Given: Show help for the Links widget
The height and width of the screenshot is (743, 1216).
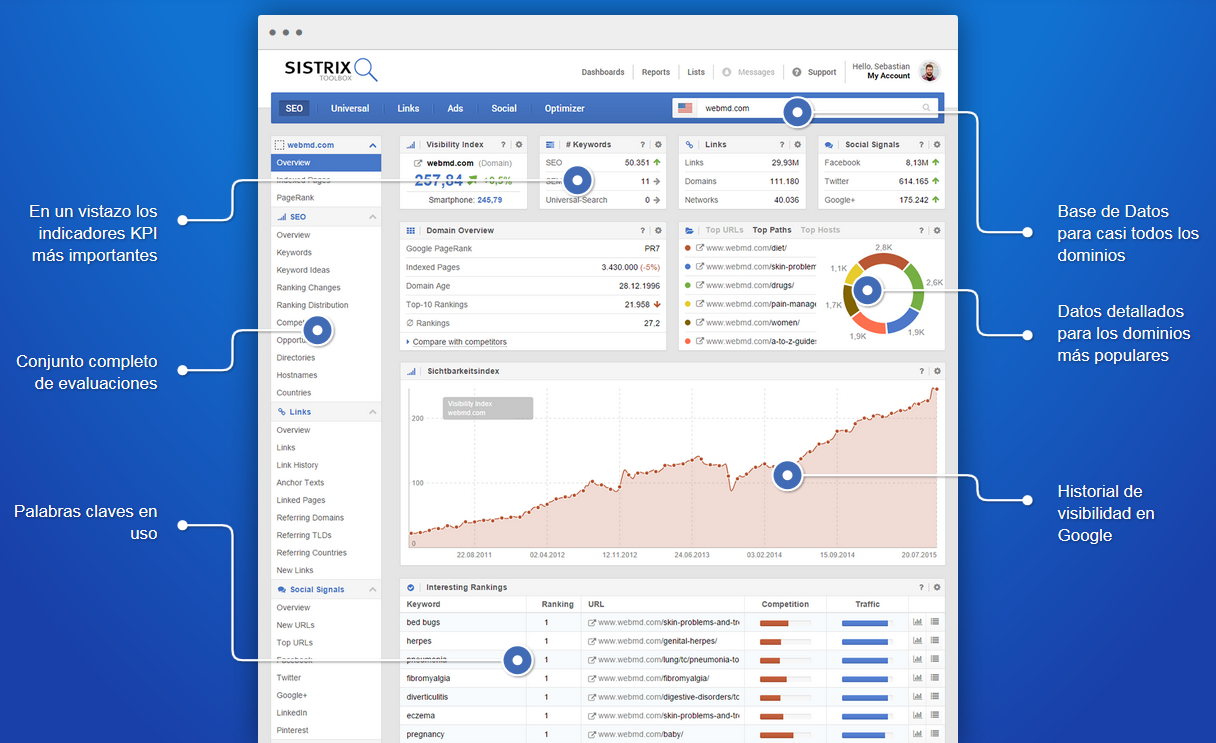Looking at the screenshot, I should 782,145.
